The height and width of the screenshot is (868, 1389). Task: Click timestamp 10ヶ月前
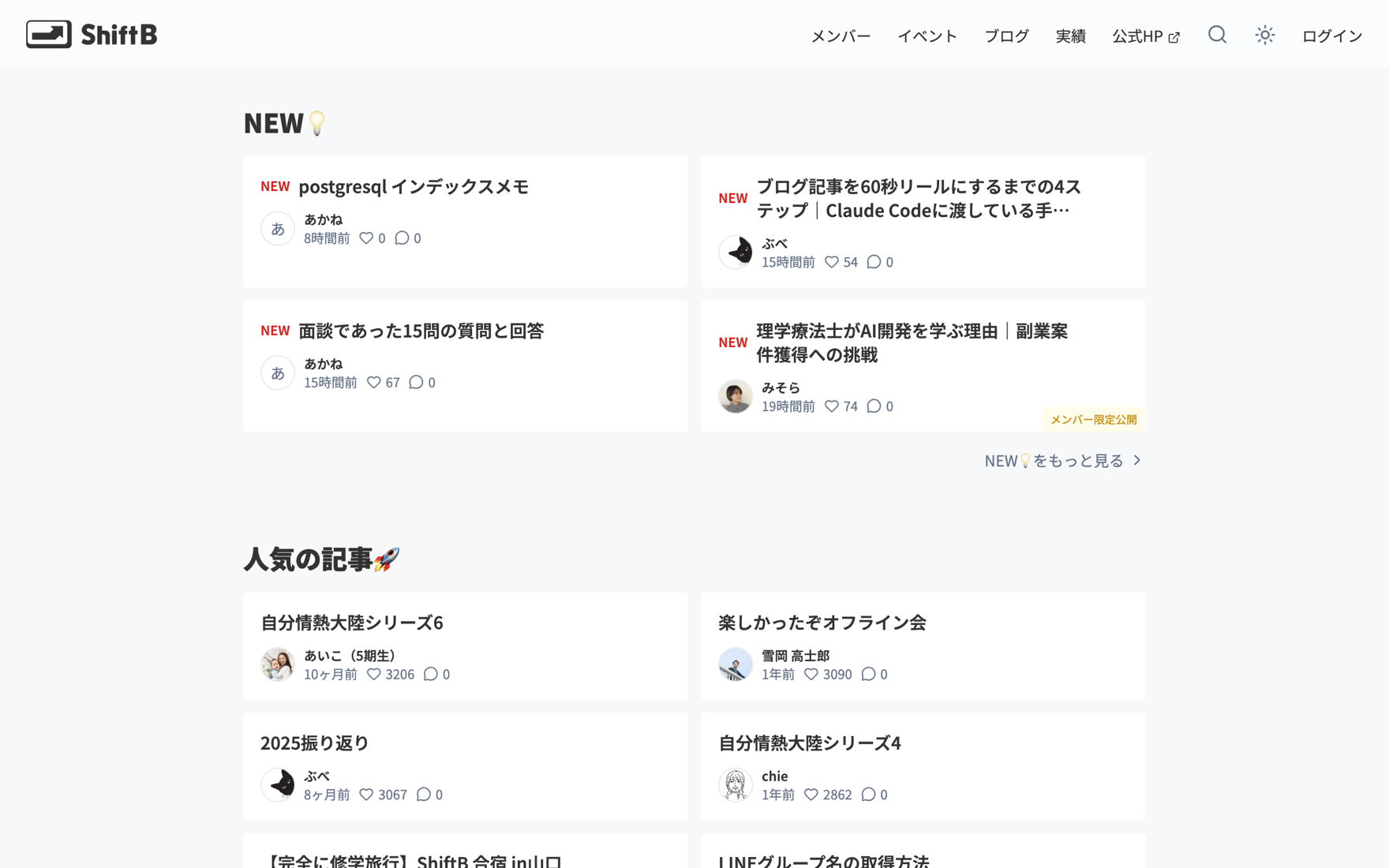(x=331, y=675)
